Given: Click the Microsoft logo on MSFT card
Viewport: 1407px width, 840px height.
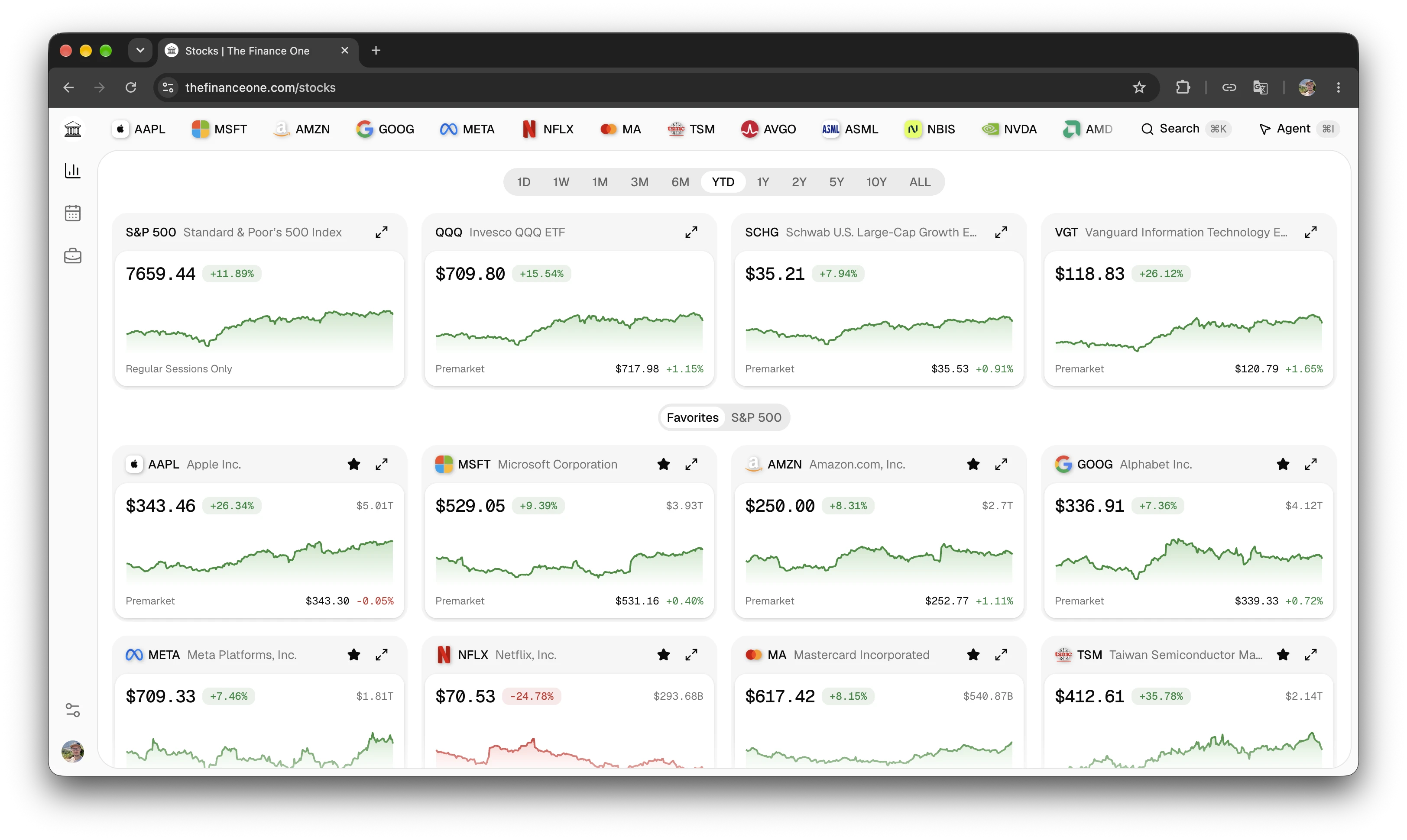Looking at the screenshot, I should pos(444,464).
